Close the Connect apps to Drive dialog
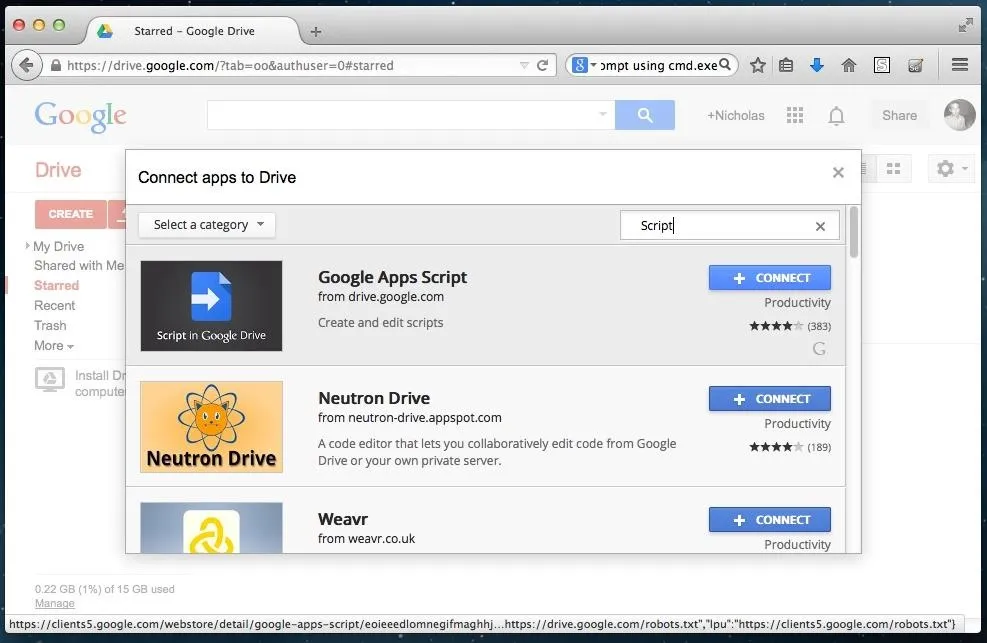The height and width of the screenshot is (643, 987). tap(838, 172)
